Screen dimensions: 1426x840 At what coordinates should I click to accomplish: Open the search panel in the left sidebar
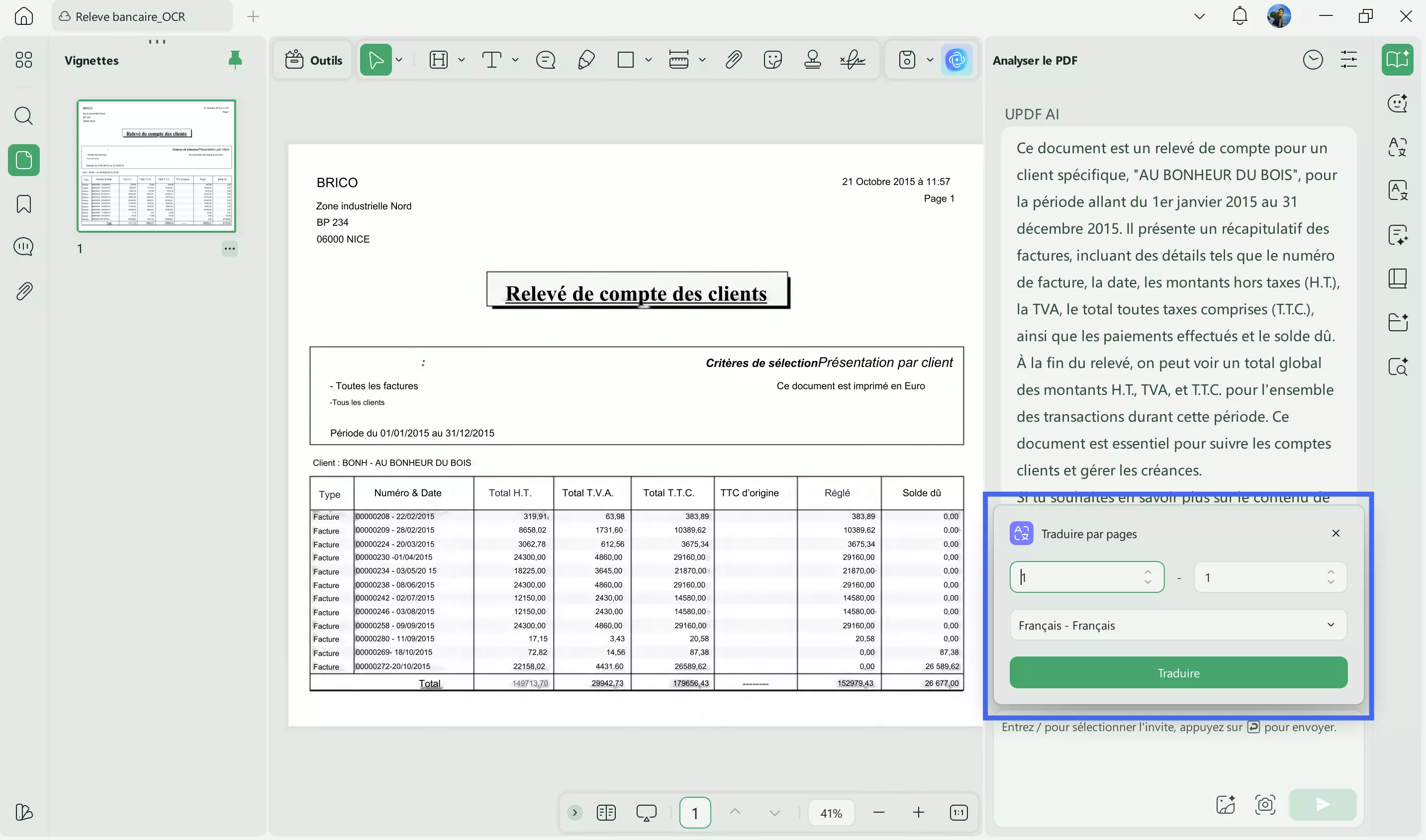[24, 116]
